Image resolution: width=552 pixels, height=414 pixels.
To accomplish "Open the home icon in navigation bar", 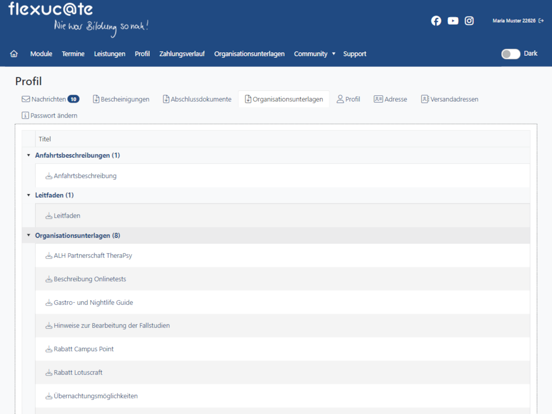I will point(14,54).
